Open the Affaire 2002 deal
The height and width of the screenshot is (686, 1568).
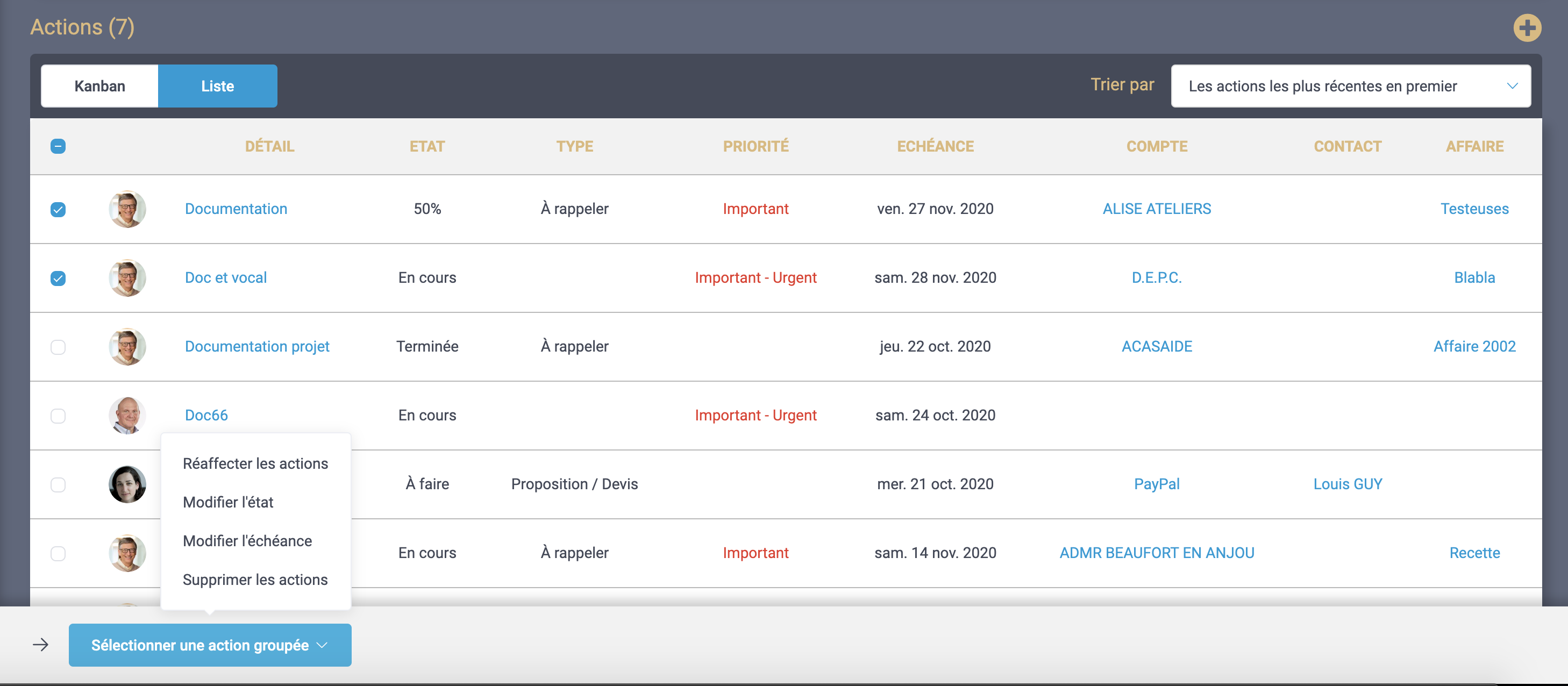[x=1474, y=347]
